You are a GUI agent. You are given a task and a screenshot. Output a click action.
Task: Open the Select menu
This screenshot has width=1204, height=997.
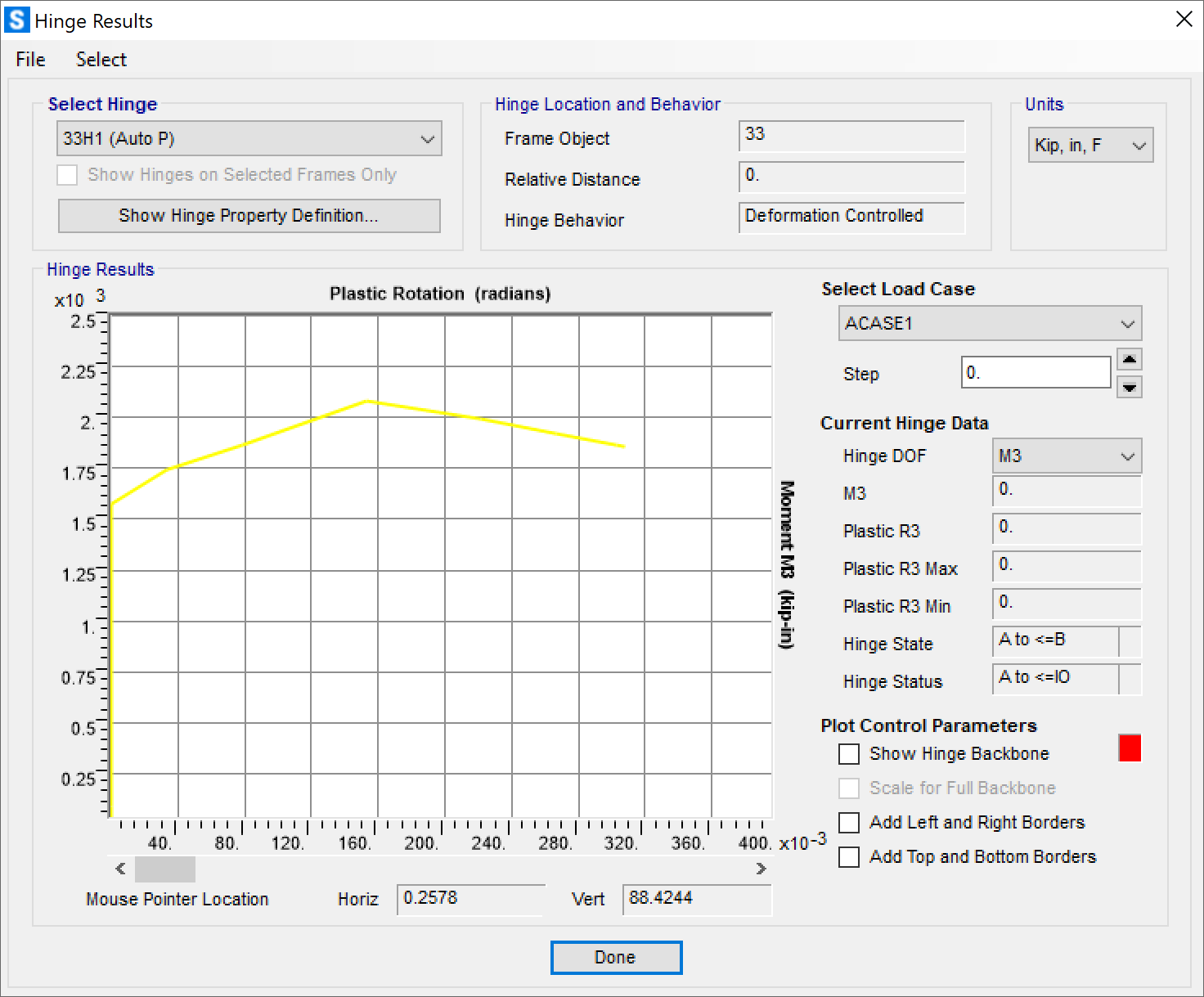pyautogui.click(x=101, y=60)
